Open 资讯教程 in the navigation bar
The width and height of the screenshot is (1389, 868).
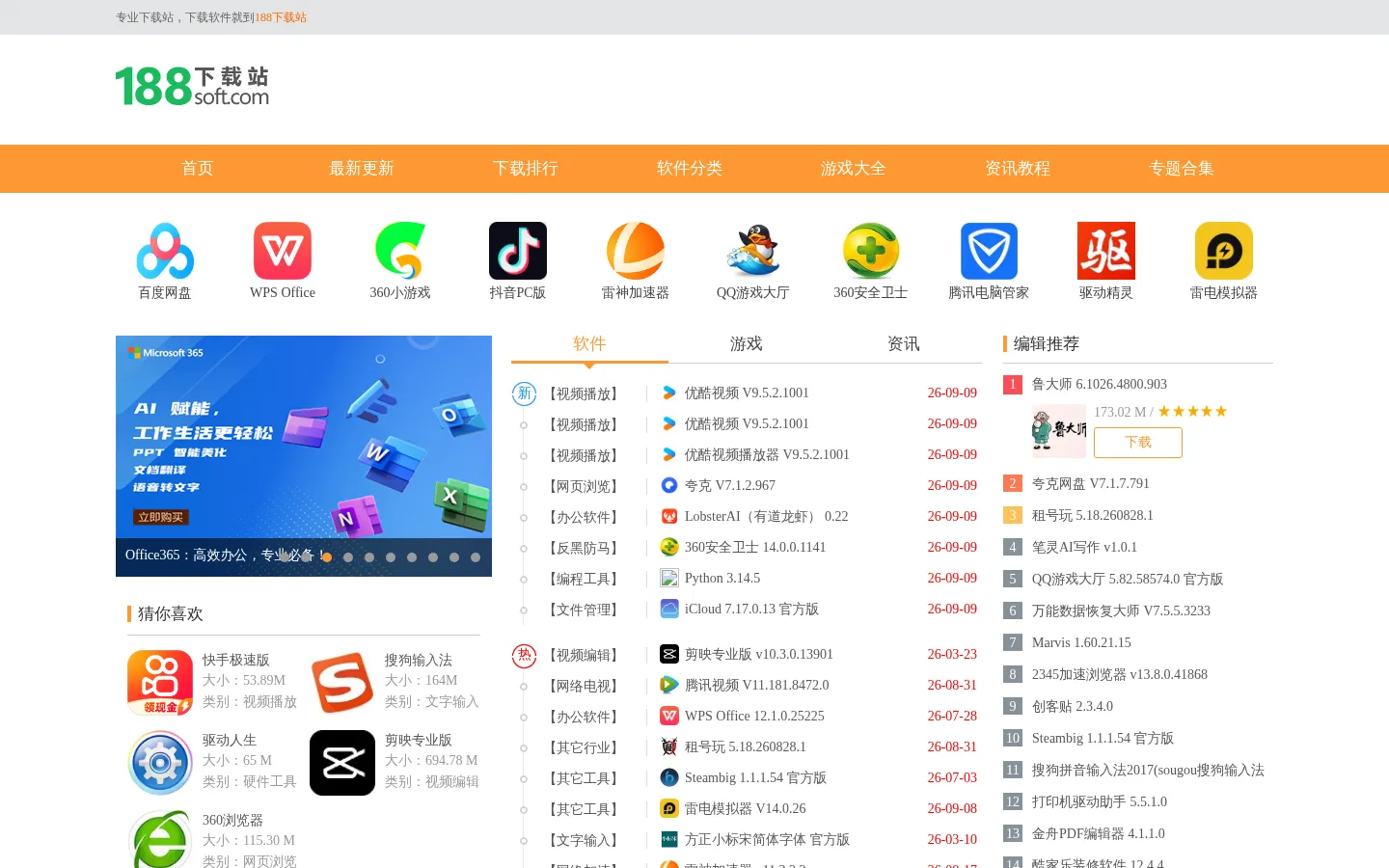pos(1018,169)
